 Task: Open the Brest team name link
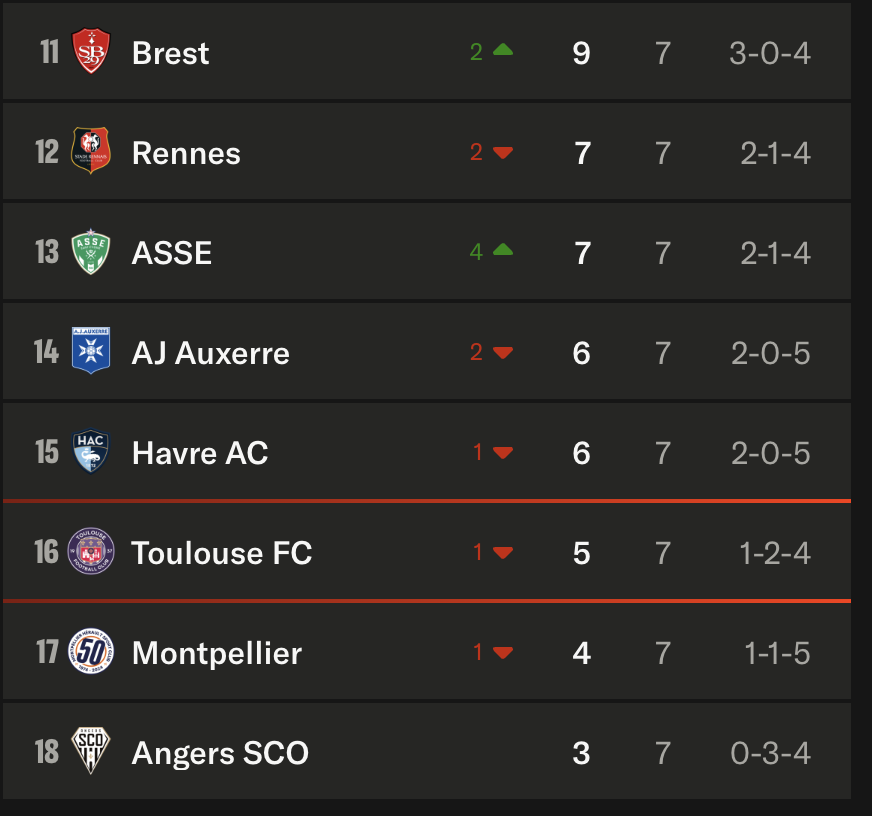pyautogui.click(x=171, y=53)
